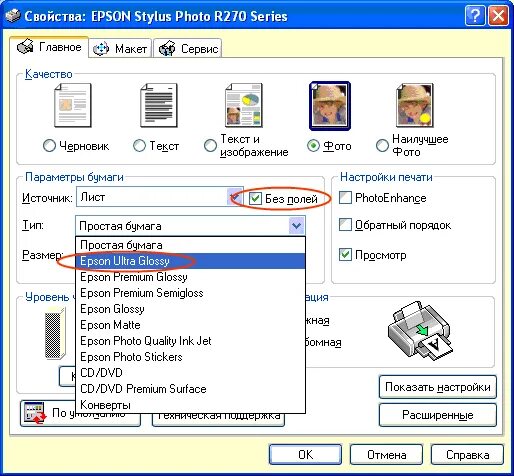Click the Text and Image quality icon

(x=244, y=105)
